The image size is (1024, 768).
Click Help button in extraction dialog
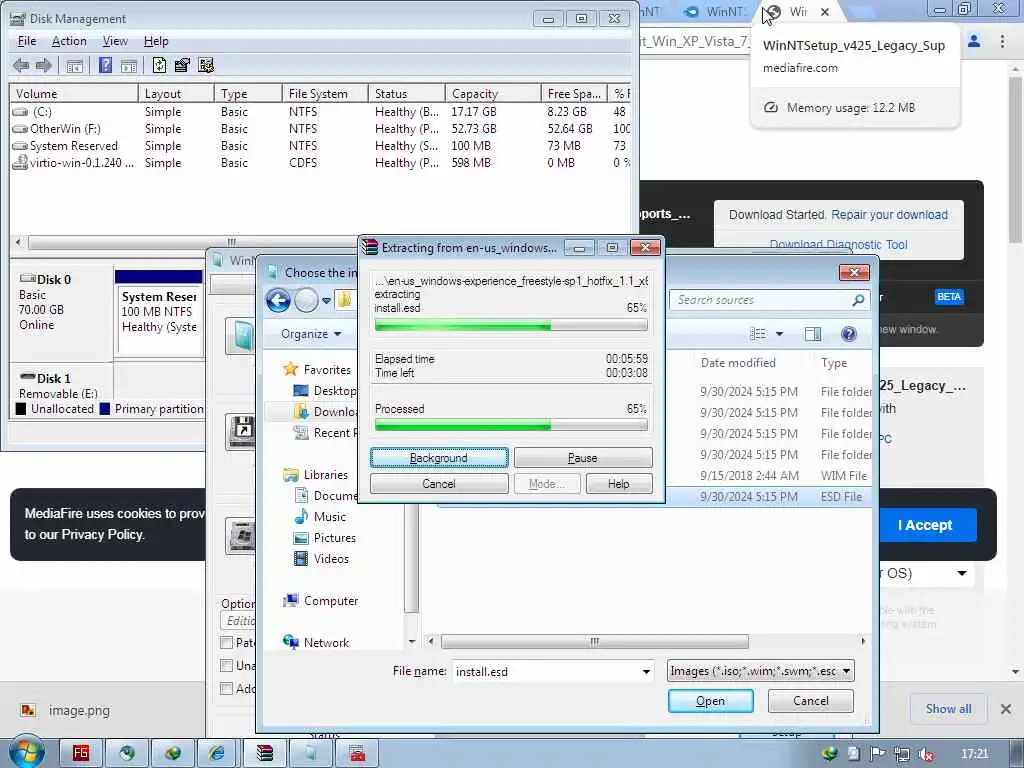[x=618, y=484]
